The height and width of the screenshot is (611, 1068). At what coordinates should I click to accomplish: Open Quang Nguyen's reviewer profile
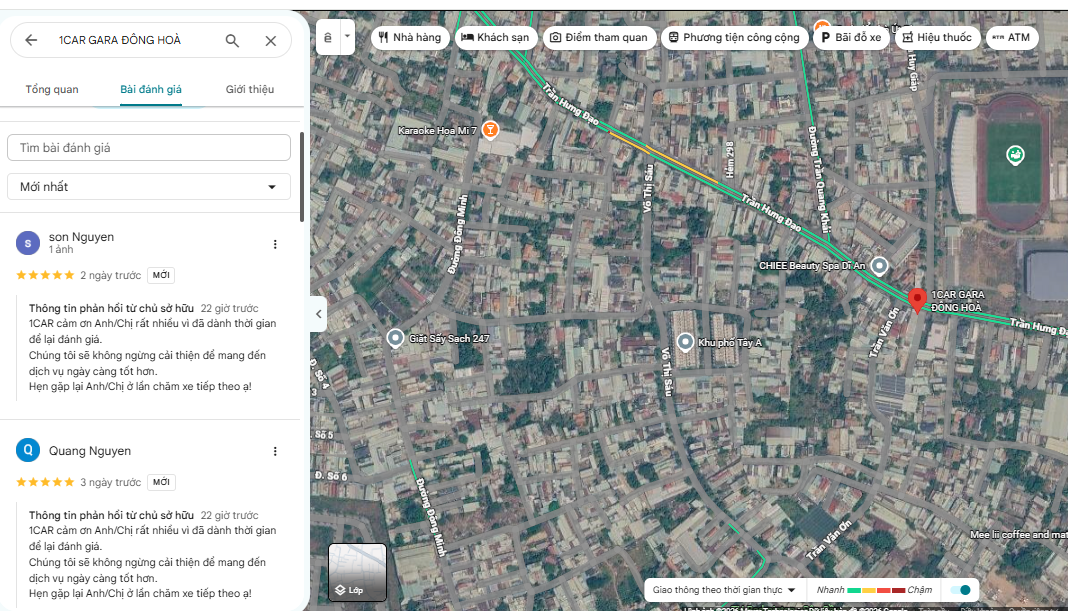coord(89,451)
